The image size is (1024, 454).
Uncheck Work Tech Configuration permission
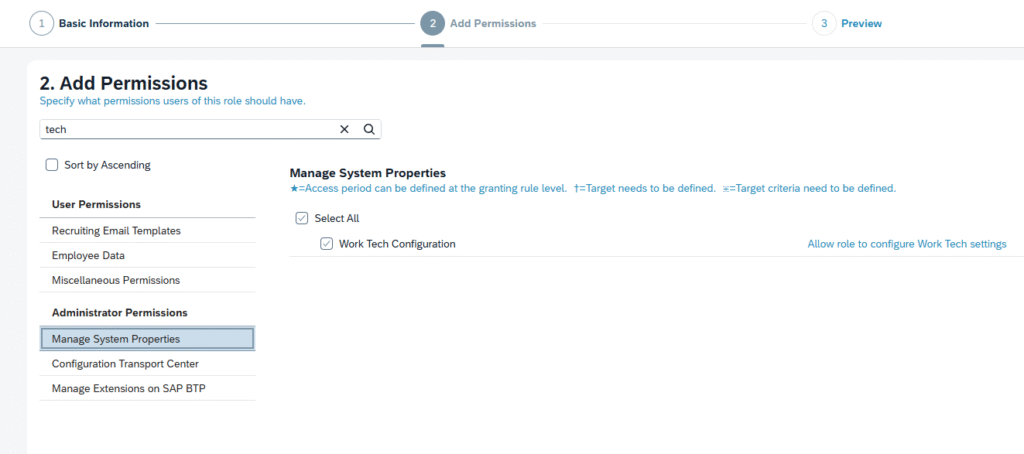(x=326, y=244)
